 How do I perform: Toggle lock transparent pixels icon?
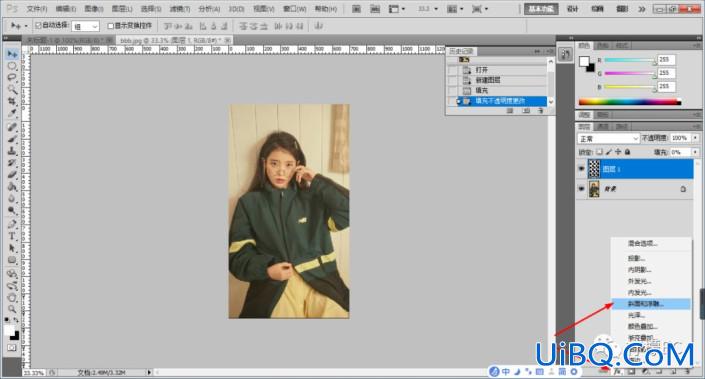[x=599, y=152]
